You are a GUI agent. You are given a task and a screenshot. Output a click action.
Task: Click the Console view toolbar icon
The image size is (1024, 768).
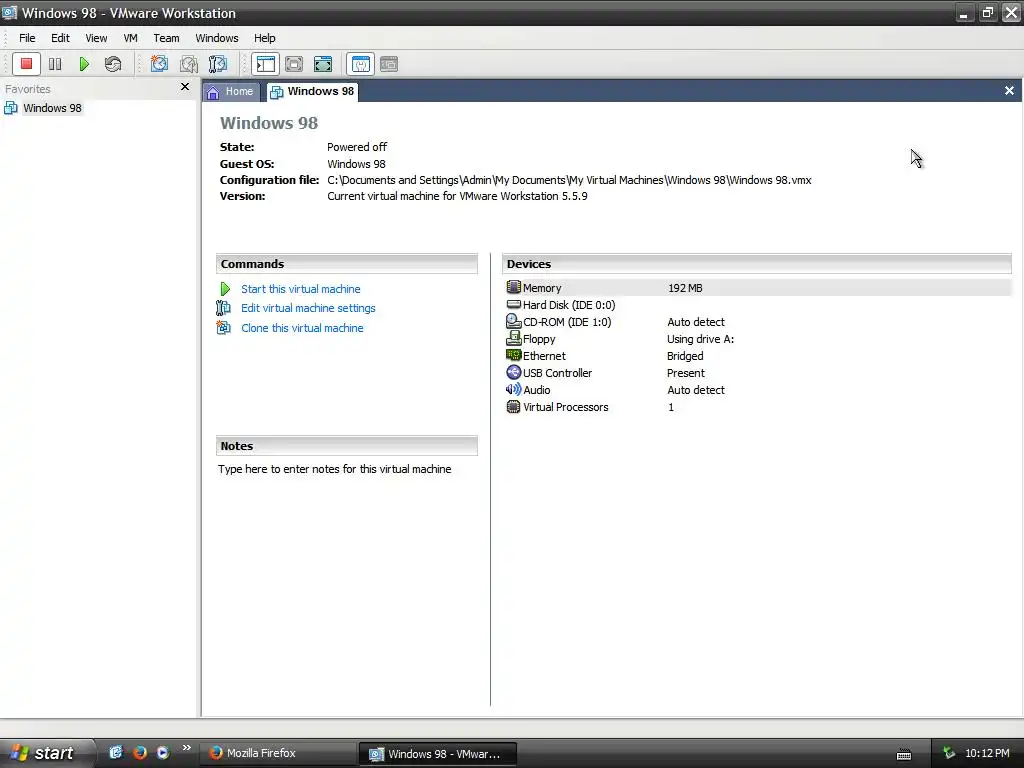(389, 64)
